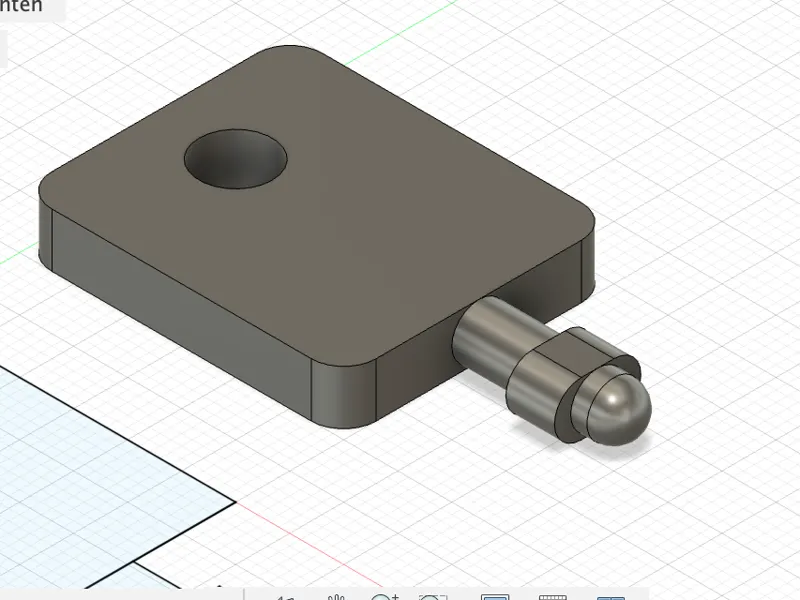800x600 pixels.
Task: Select the circular hole in the plate
Action: 236,159
